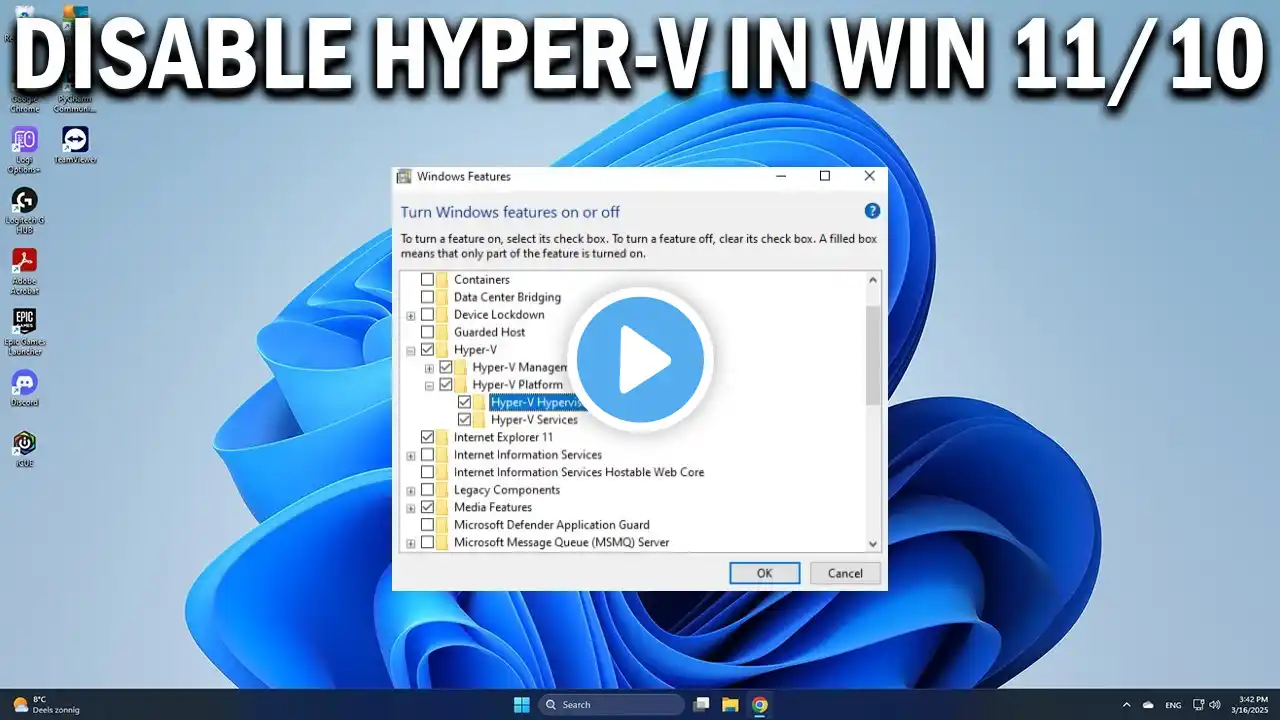Click the Windows Features title bar icon

click(404, 176)
